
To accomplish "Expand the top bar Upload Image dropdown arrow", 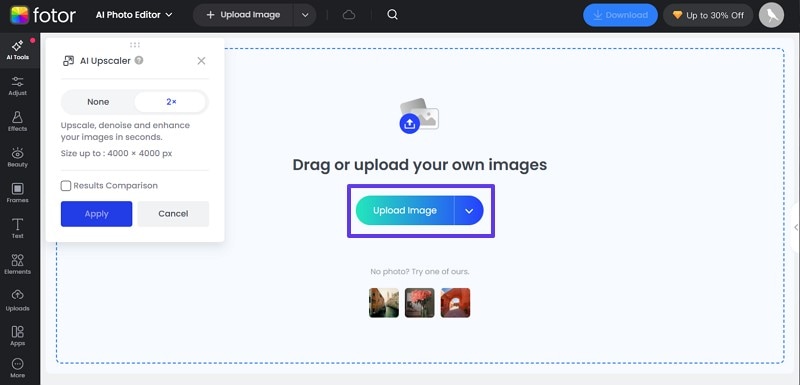I will coord(305,15).
